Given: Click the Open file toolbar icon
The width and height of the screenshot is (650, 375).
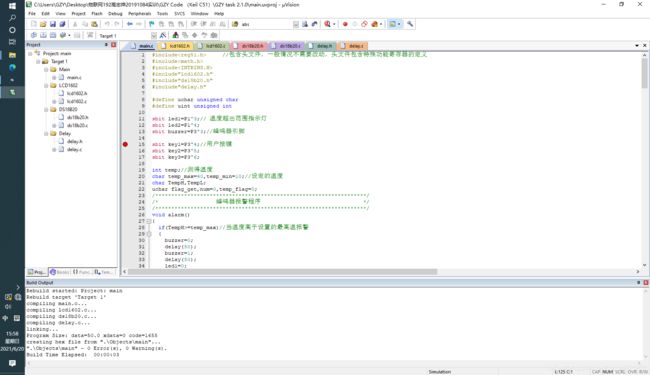Looking at the screenshot, I should point(43,24).
